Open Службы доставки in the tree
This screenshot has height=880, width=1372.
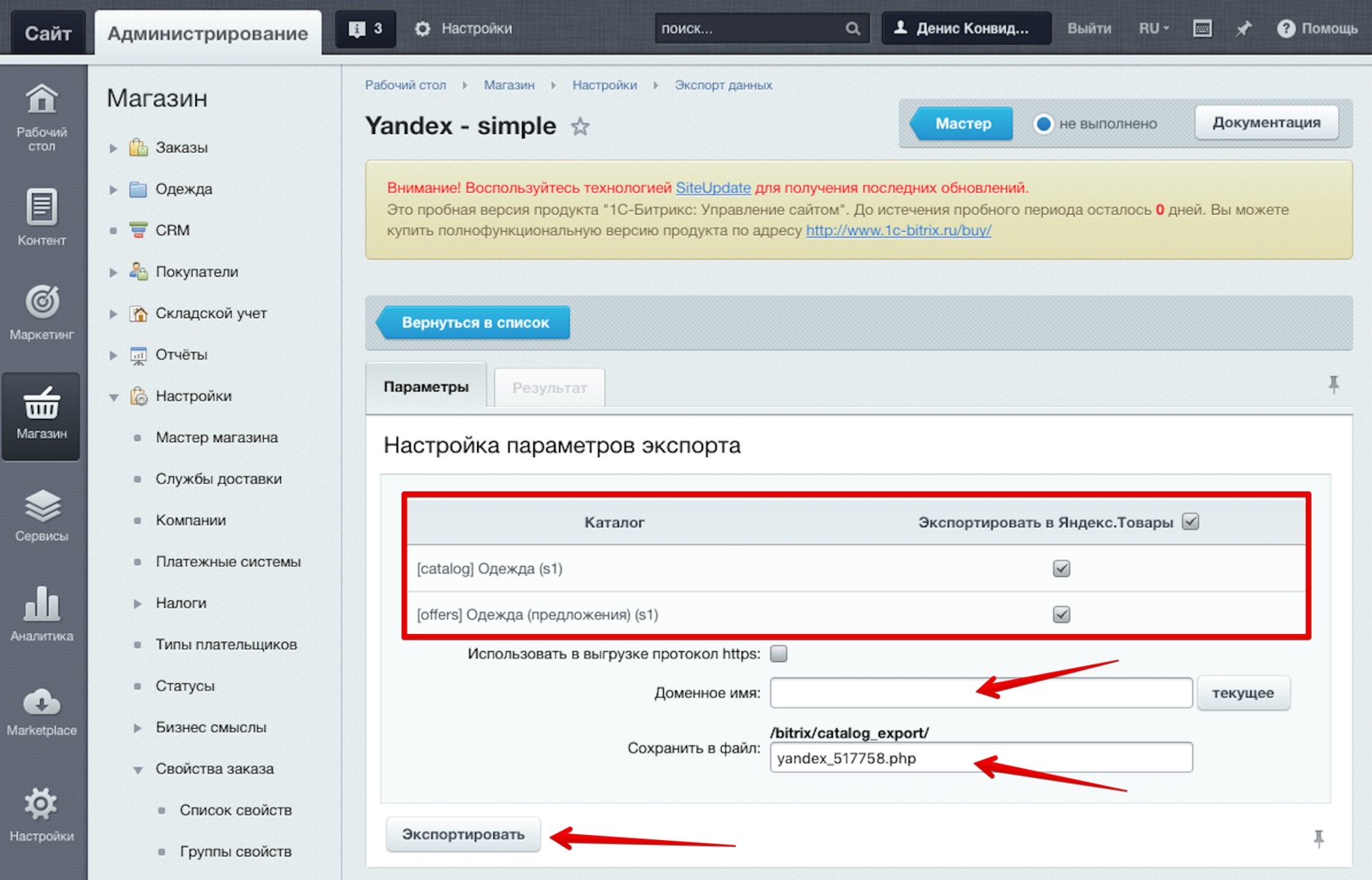click(219, 479)
